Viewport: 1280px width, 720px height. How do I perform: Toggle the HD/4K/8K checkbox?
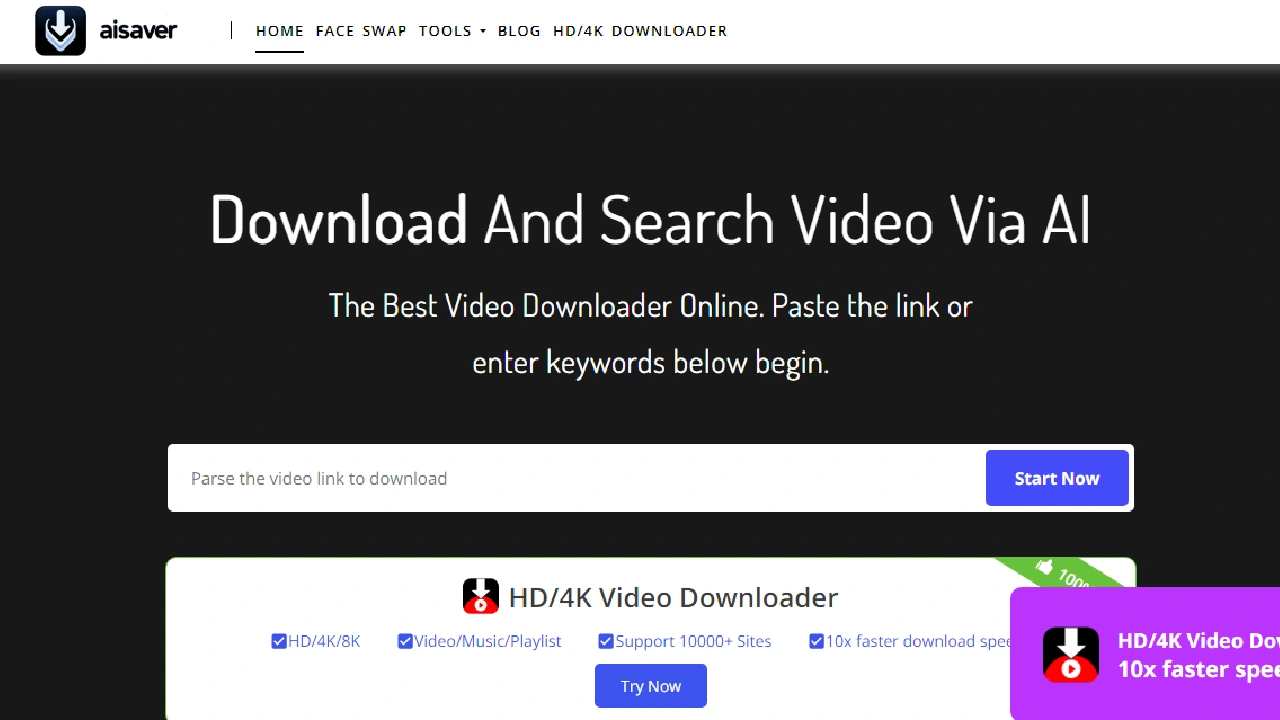click(279, 641)
